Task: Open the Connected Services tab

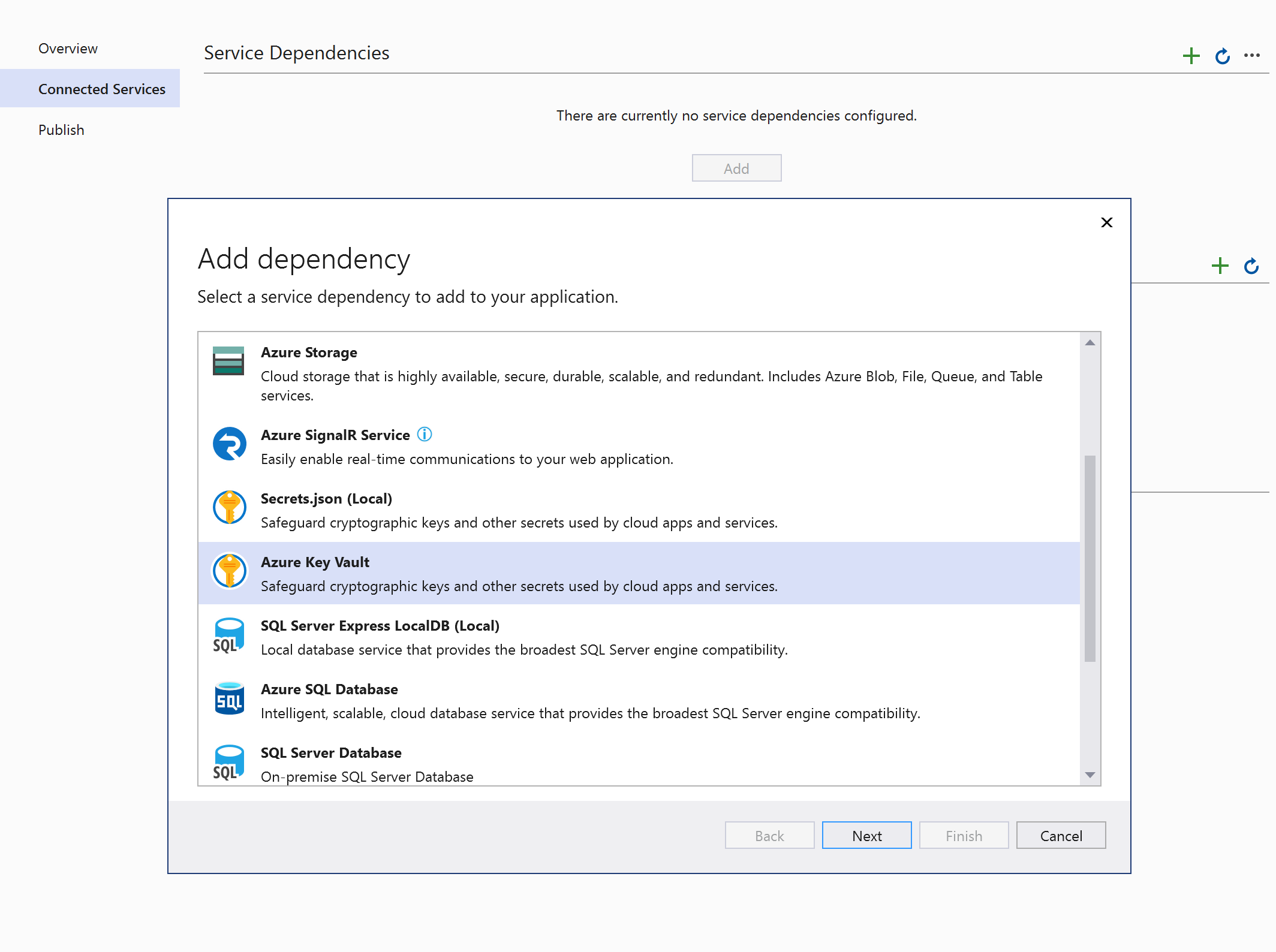Action: [x=100, y=89]
